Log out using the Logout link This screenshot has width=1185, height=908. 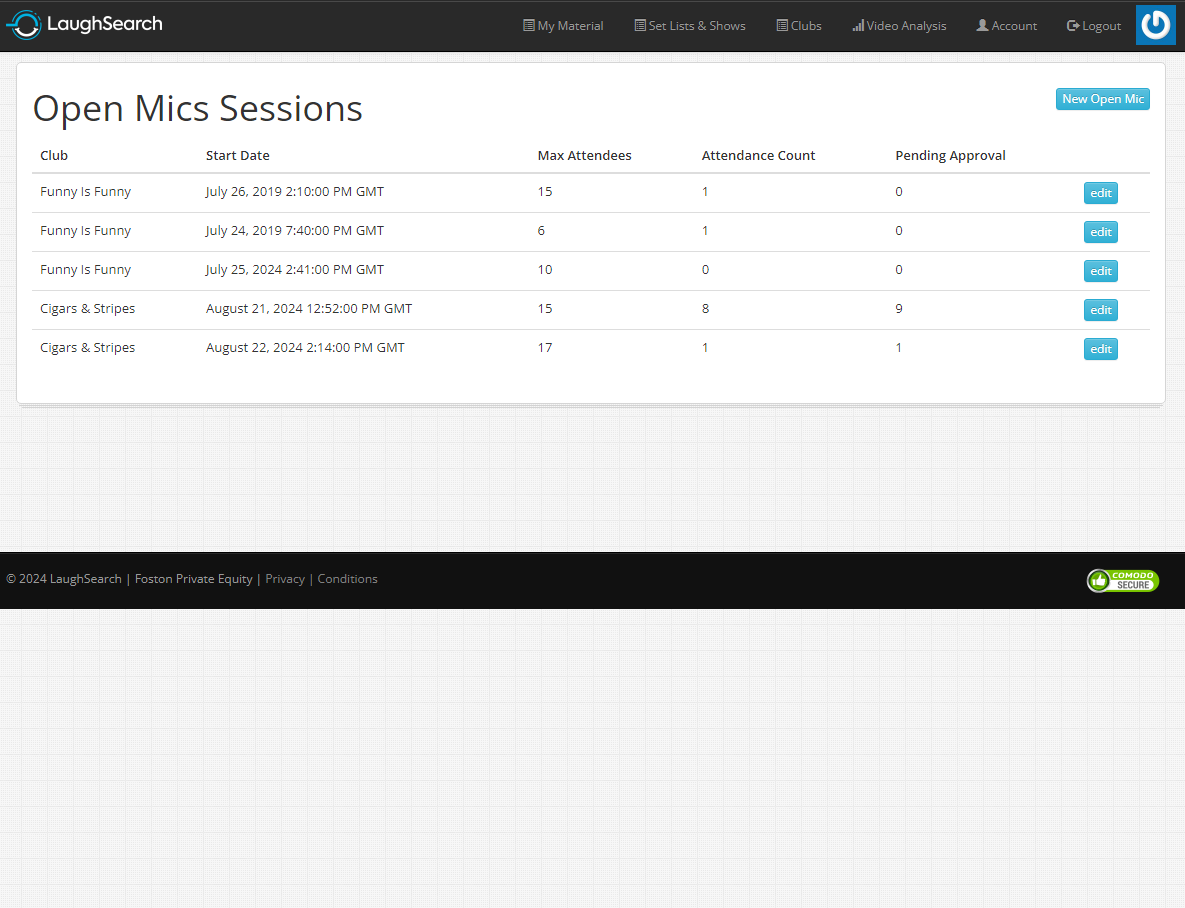[x=1094, y=26]
